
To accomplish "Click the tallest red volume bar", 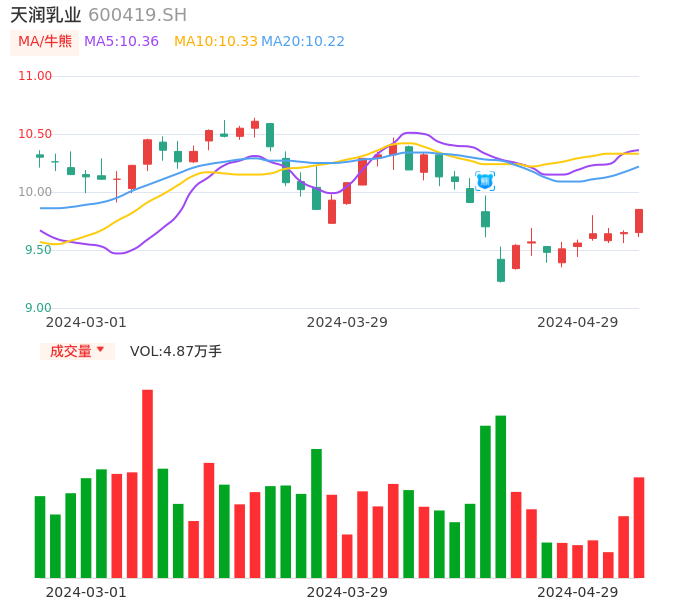I will [x=147, y=483].
